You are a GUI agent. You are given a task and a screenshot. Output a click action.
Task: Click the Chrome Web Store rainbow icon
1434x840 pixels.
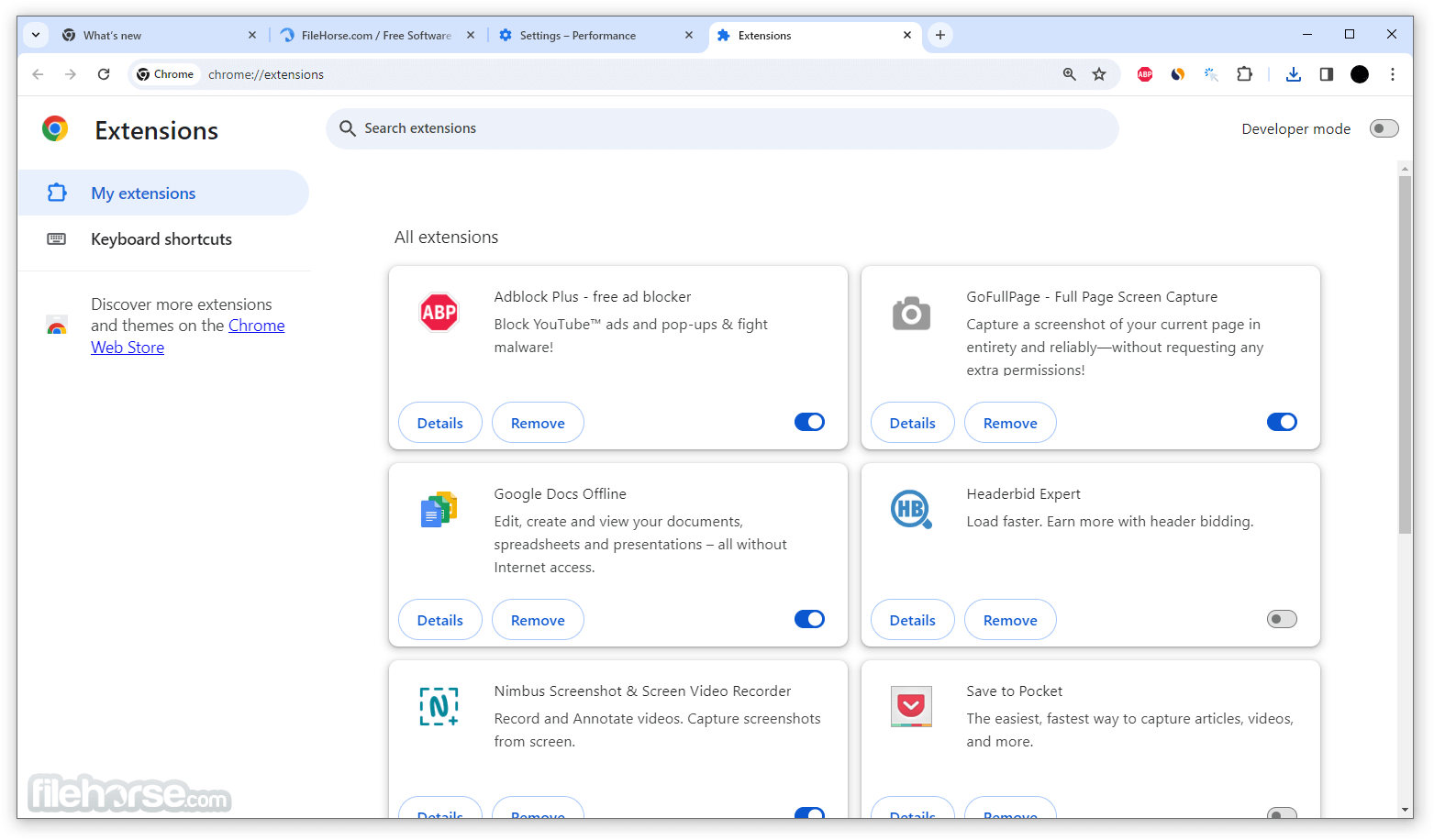[56, 326]
